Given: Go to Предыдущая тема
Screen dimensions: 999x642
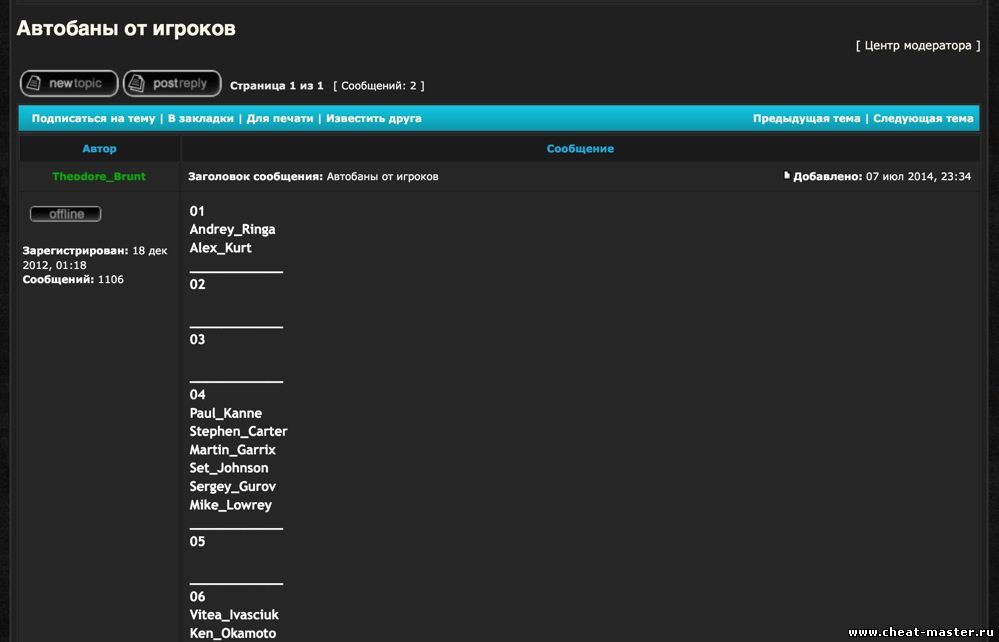Looking at the screenshot, I should point(806,118).
